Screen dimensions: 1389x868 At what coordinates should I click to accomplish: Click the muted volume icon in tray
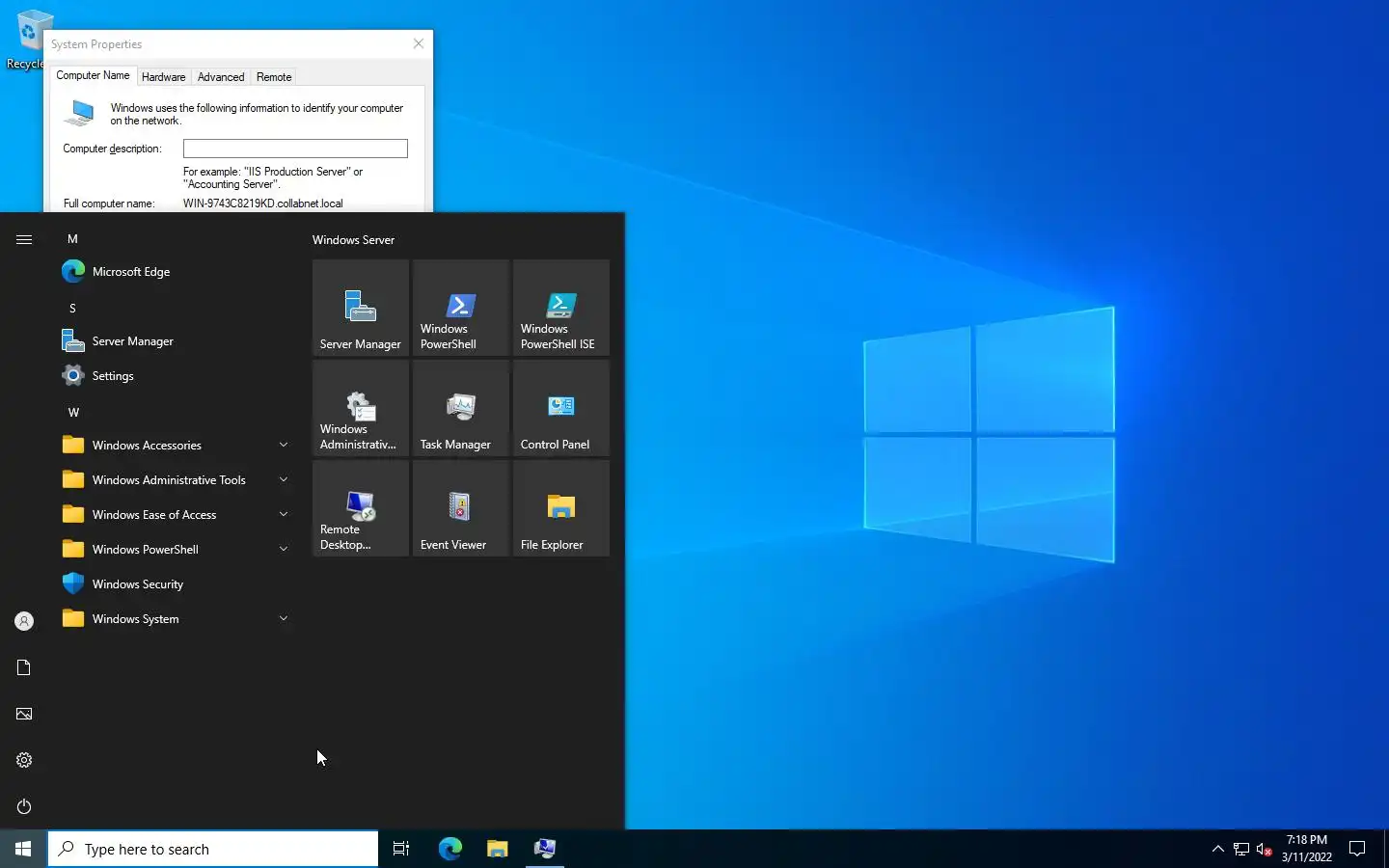point(1265,850)
